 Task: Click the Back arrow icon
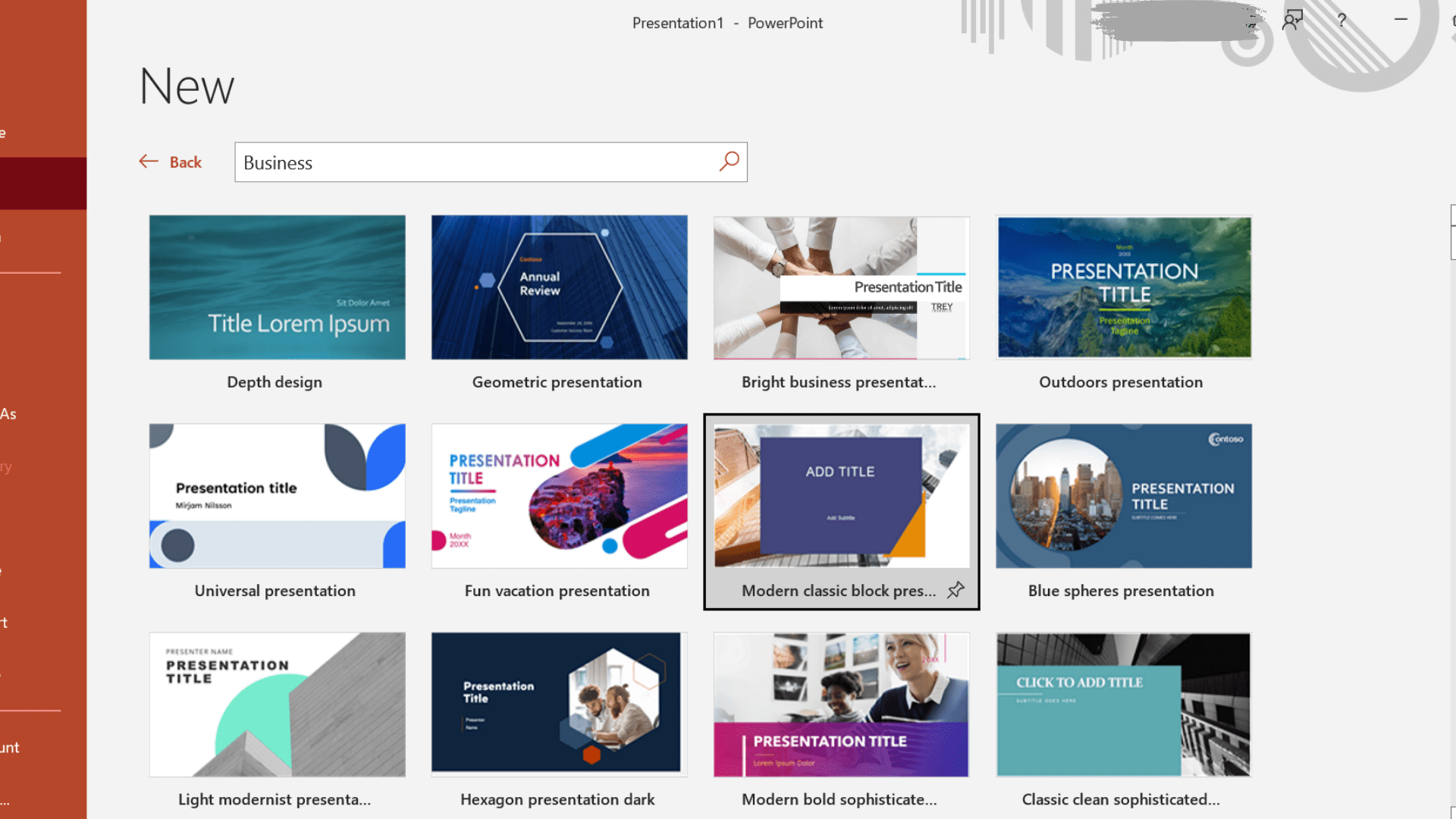[x=149, y=162]
